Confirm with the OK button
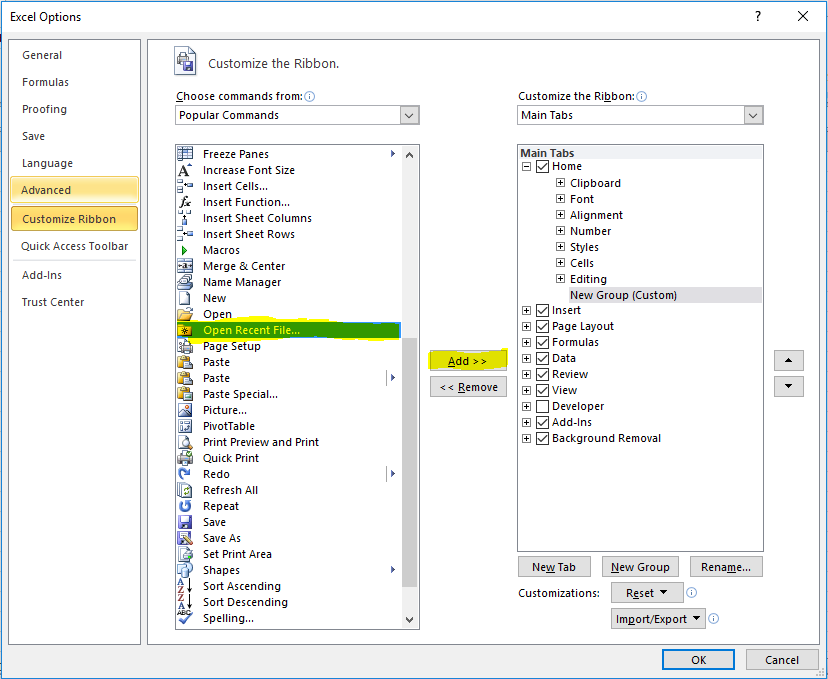Screen dimensions: 828x679 699,660
